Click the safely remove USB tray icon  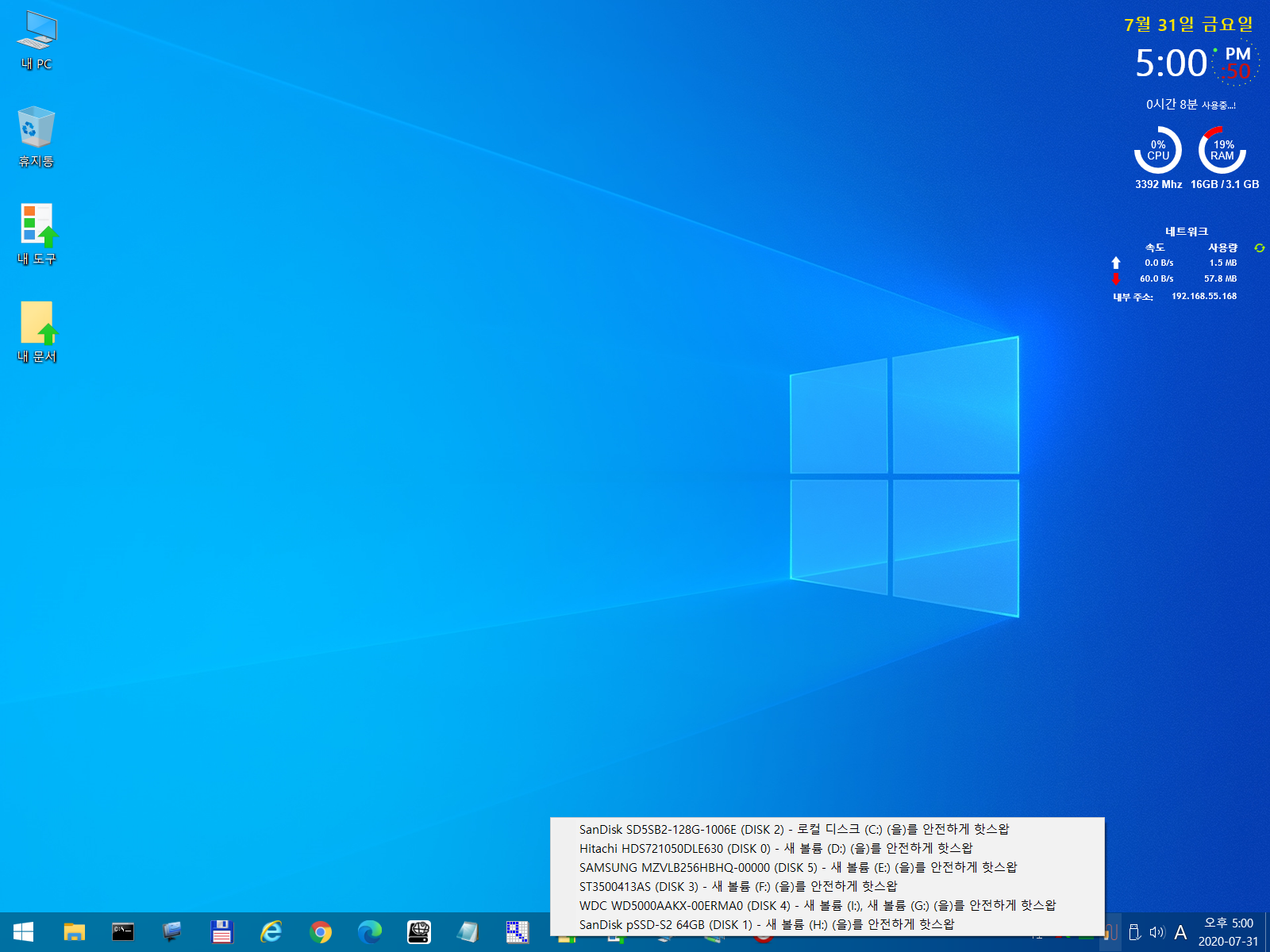pos(1134,933)
